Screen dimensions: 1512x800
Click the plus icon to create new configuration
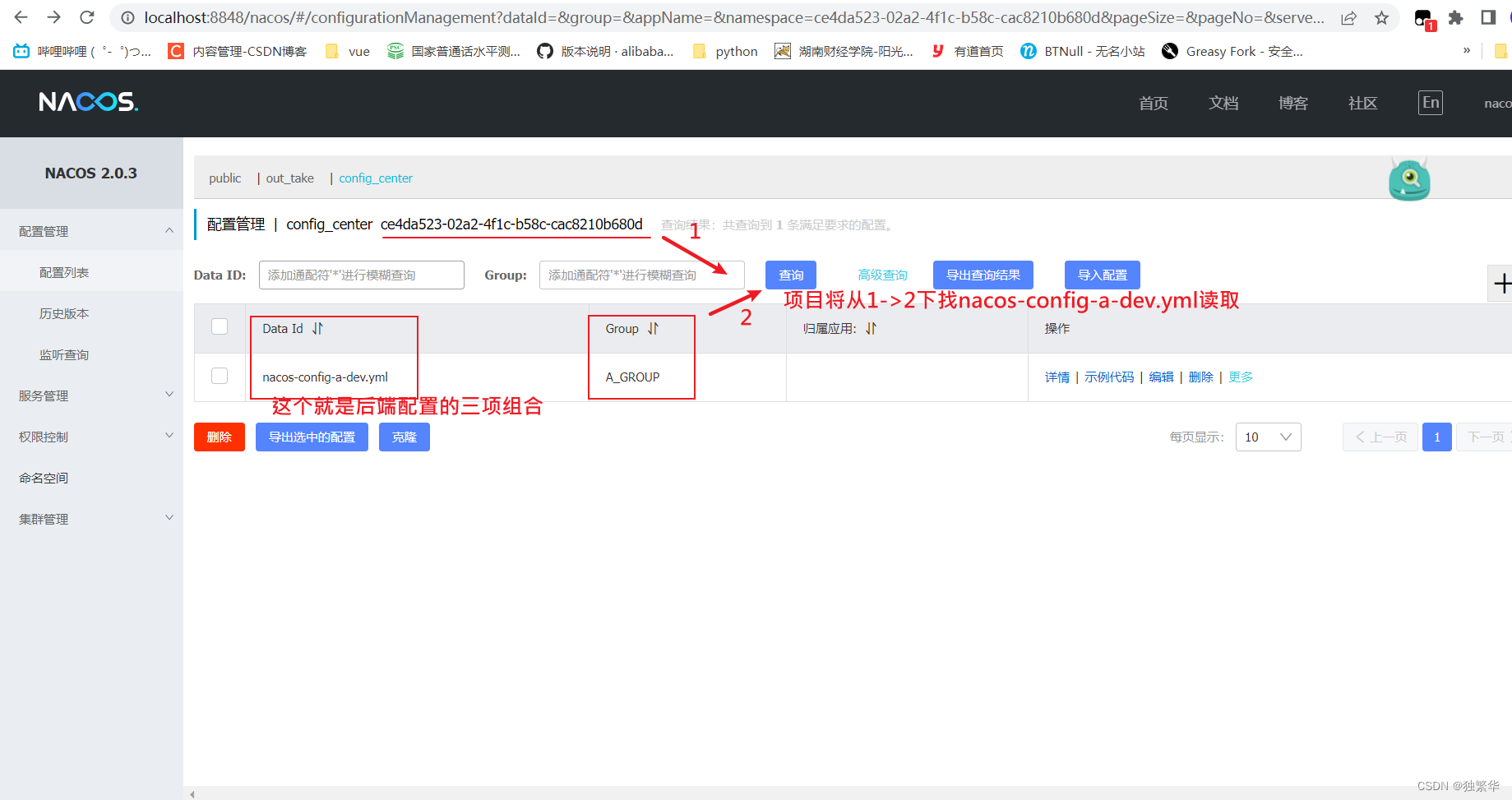click(1503, 283)
